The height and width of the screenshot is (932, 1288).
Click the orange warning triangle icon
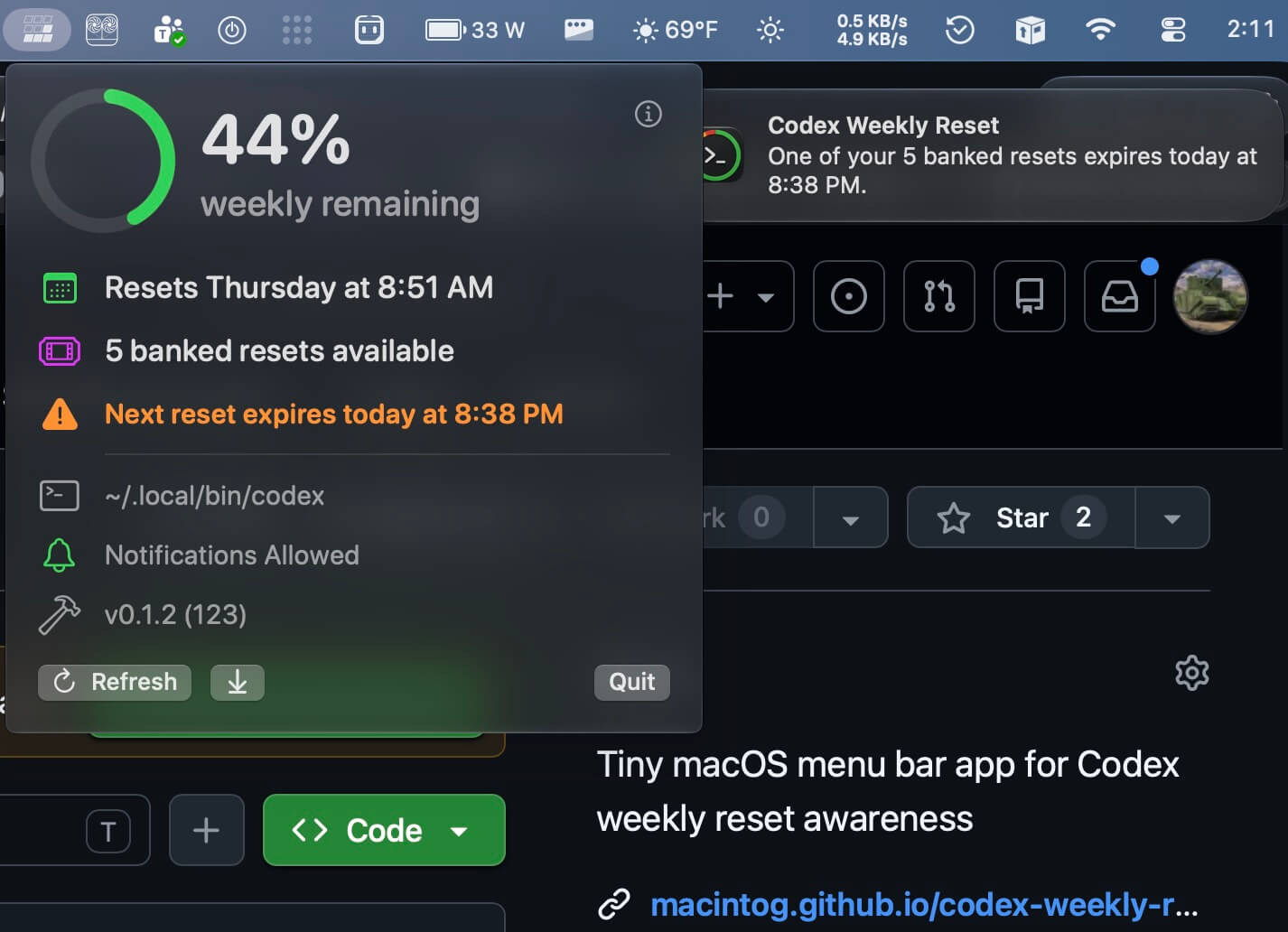(60, 414)
